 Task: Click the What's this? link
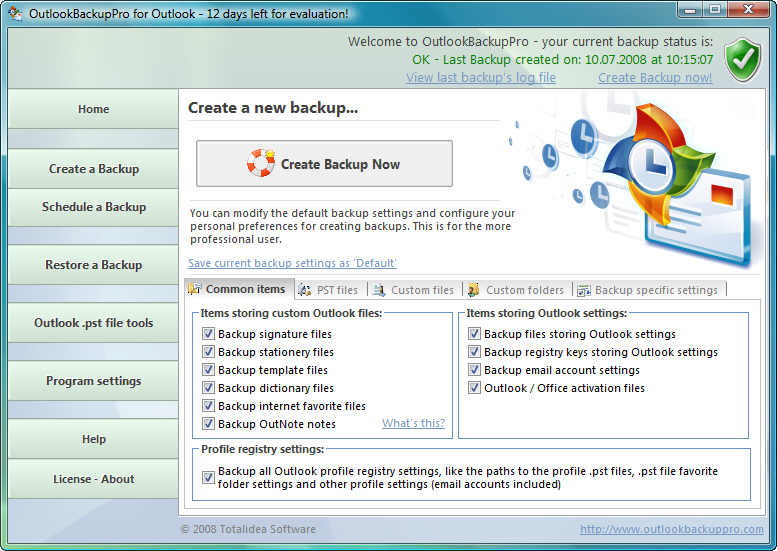[x=413, y=423]
